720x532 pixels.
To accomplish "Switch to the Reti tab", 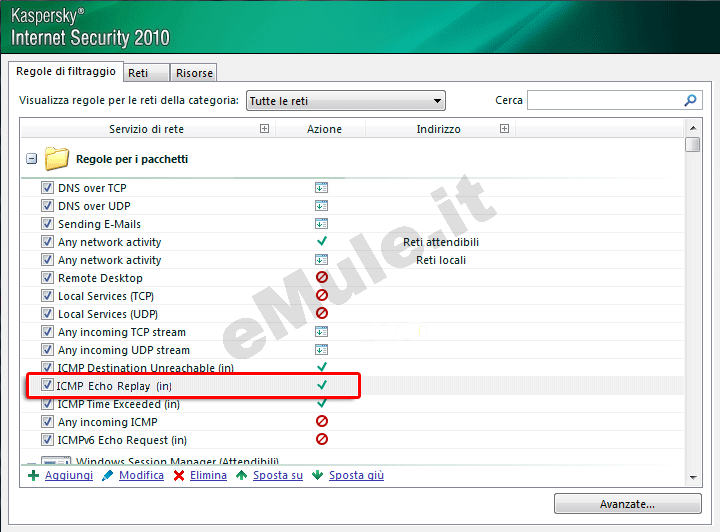I will pos(146,73).
